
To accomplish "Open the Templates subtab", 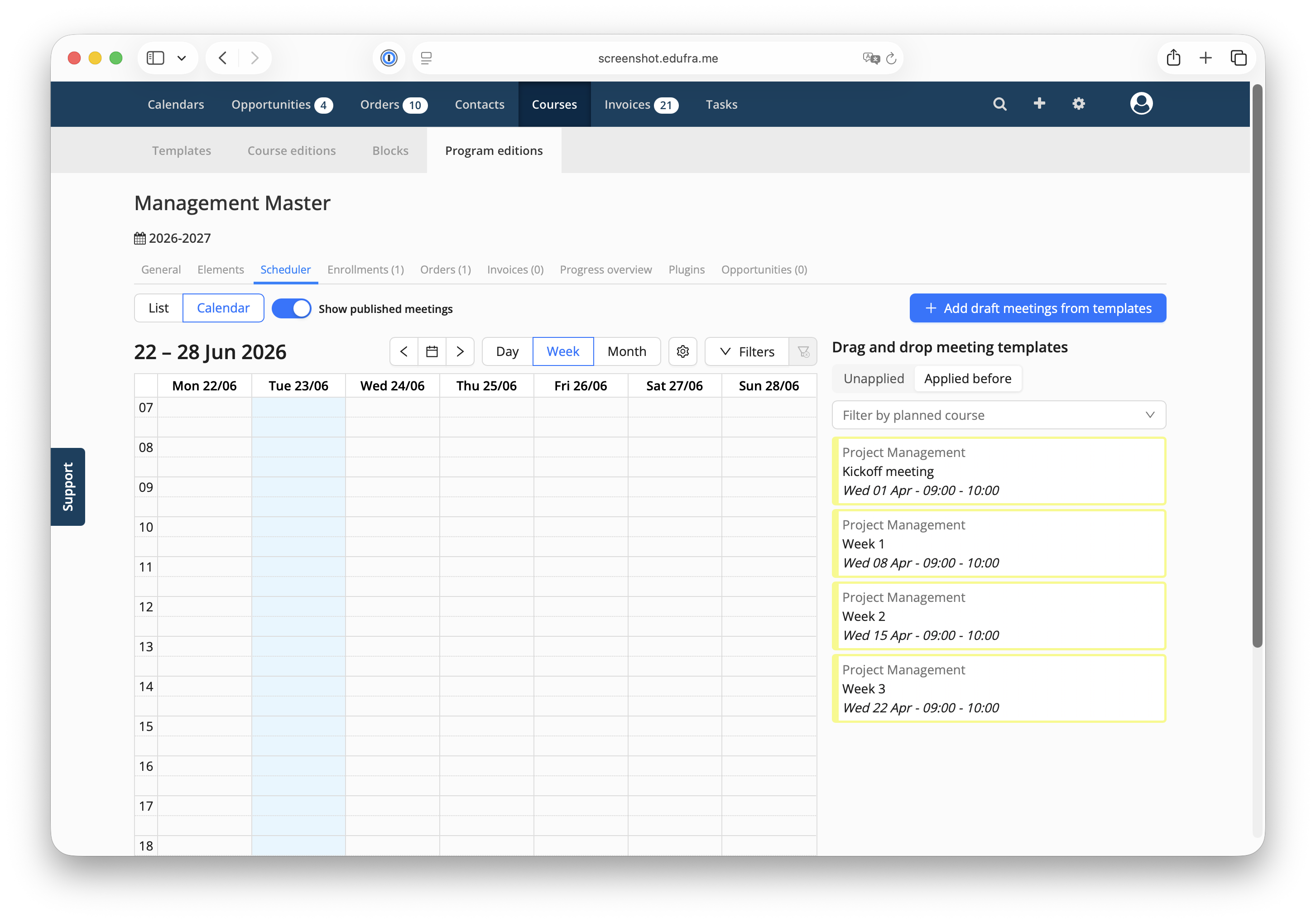I will (x=181, y=150).
